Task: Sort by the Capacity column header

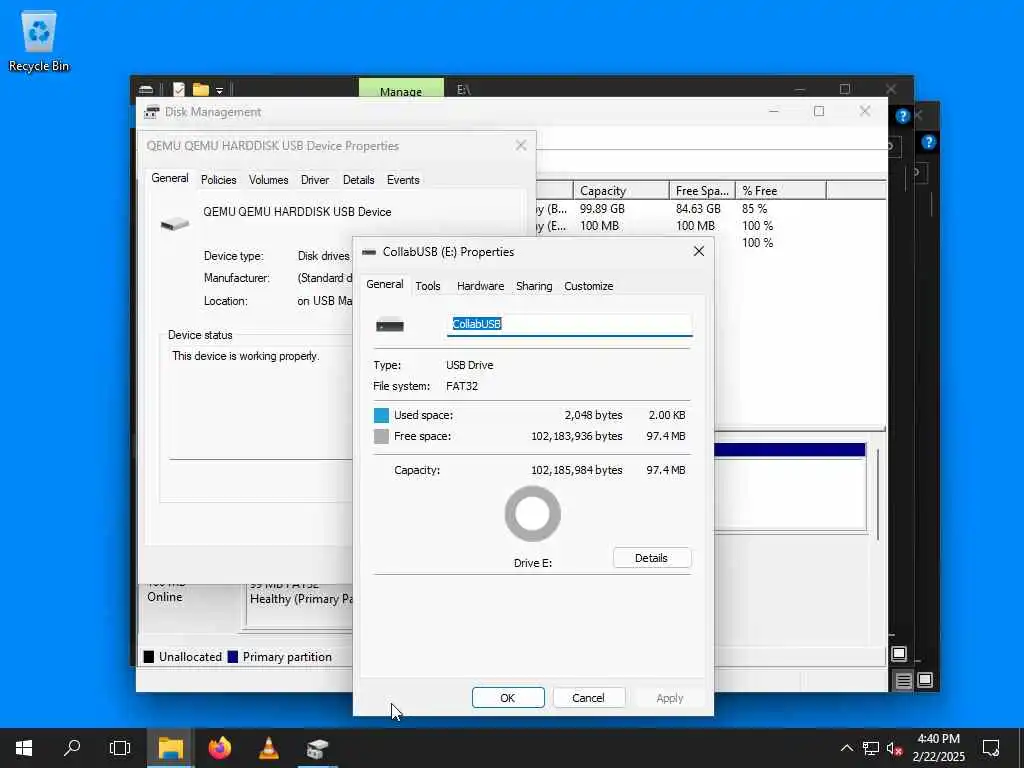Action: [621, 191]
